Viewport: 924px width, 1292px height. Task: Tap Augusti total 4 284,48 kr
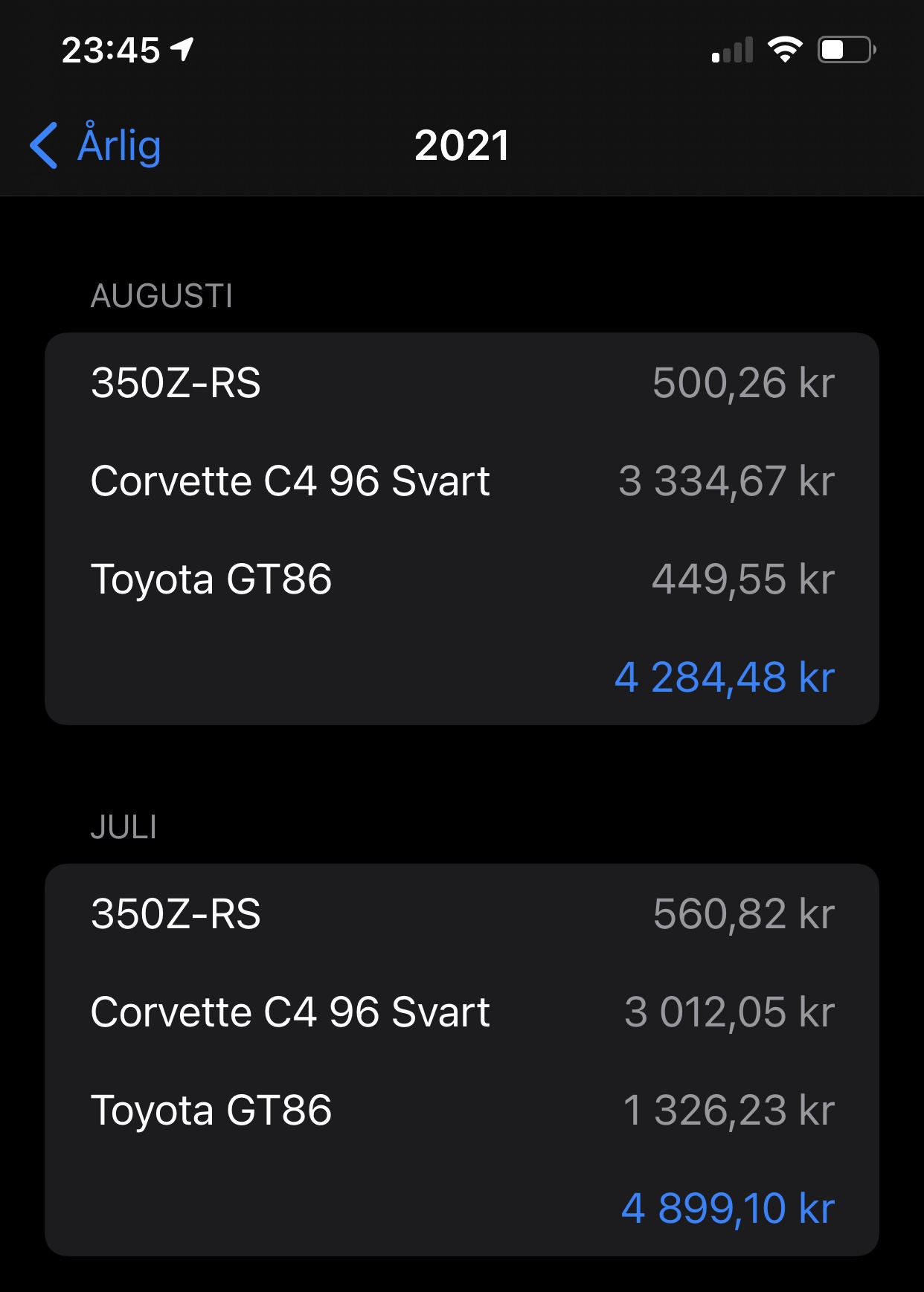[725, 677]
